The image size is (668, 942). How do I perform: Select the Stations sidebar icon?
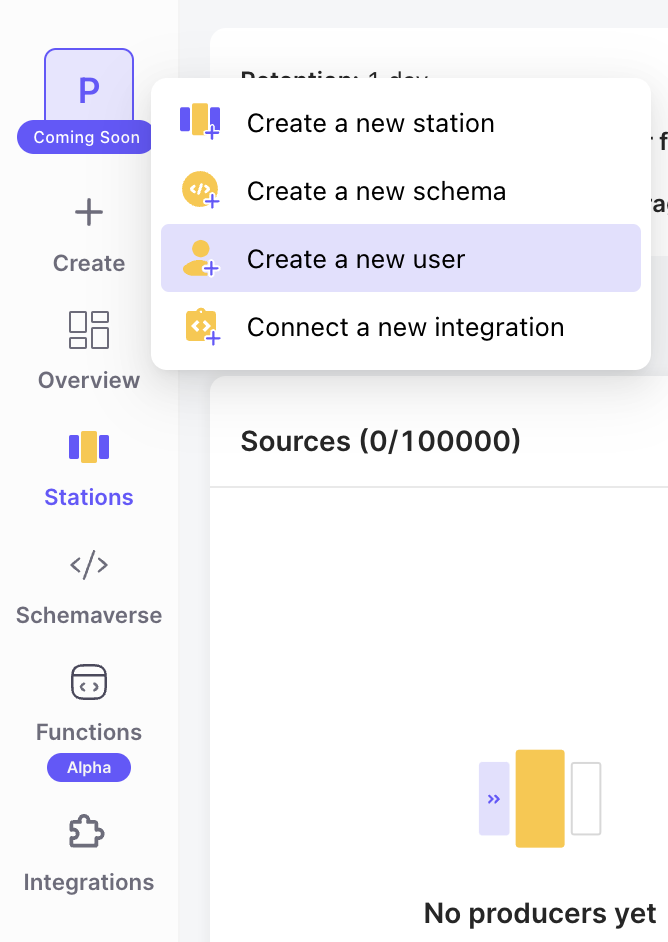89,447
